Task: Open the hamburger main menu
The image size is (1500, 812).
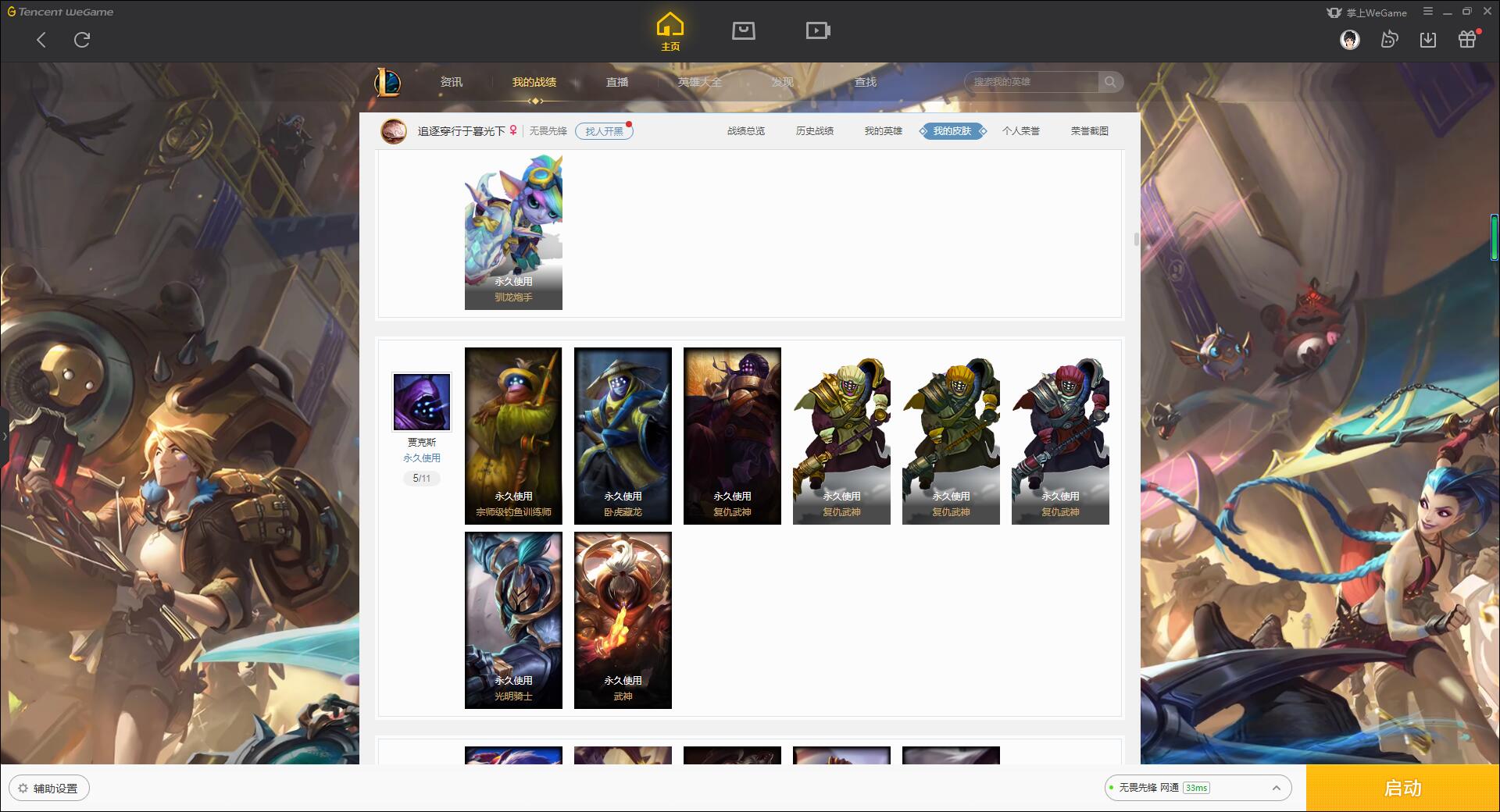Action: point(1428,12)
